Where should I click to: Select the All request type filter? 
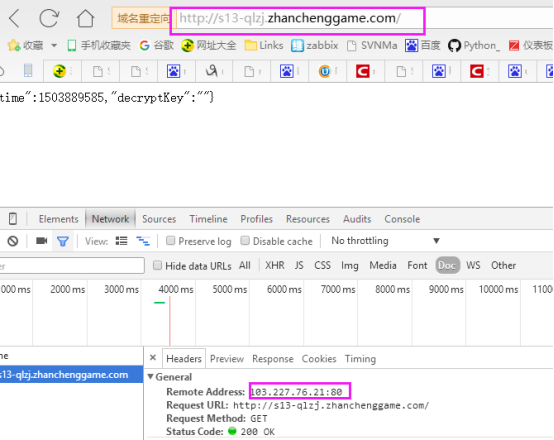[x=245, y=265]
